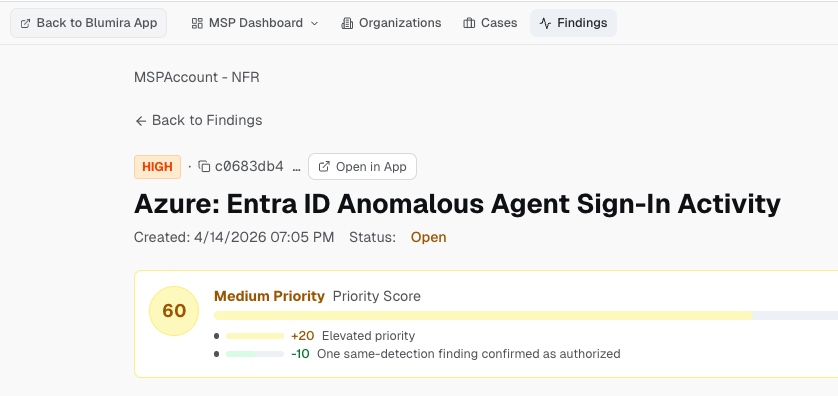Click the Cases briefcase icon
The image size is (838, 396).
click(x=469, y=23)
